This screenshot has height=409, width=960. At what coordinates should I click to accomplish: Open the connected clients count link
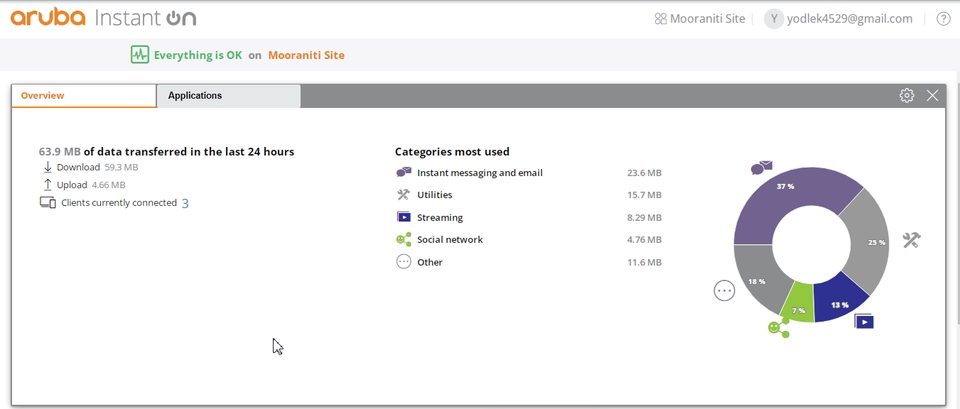tap(185, 203)
